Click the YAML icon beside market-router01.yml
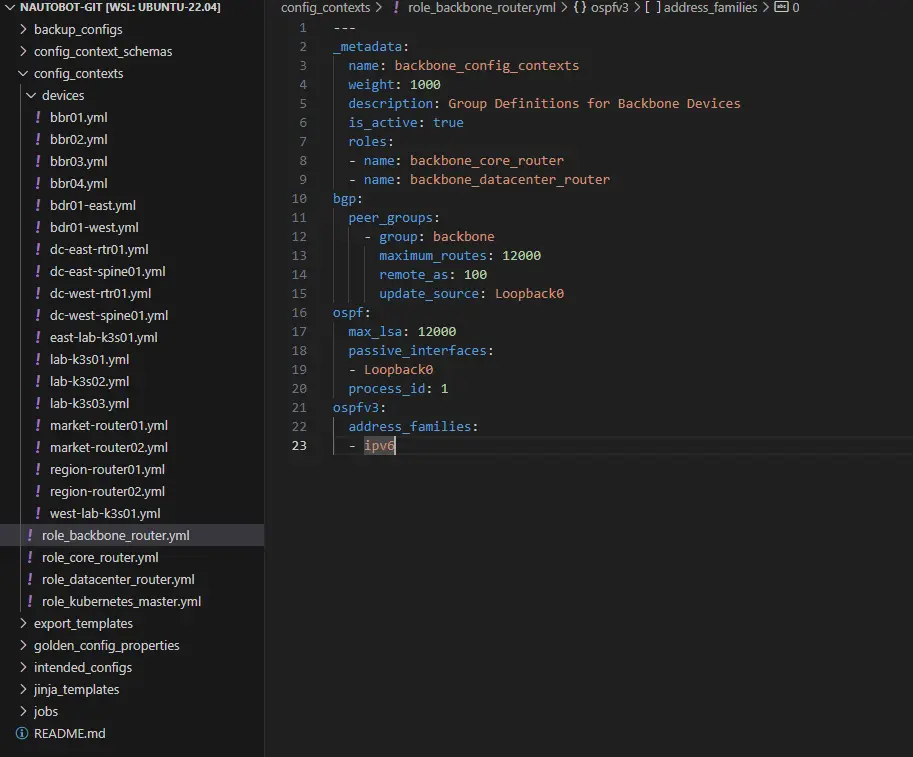Screen dimensions: 913x757 click(38, 426)
